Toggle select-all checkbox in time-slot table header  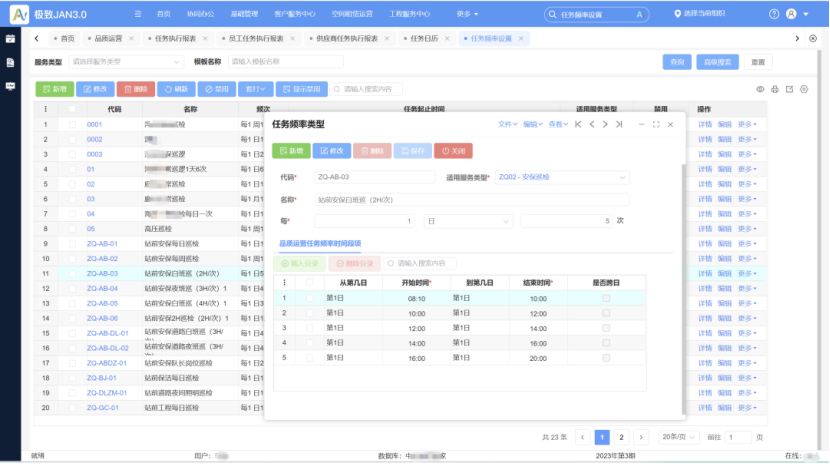[310, 283]
